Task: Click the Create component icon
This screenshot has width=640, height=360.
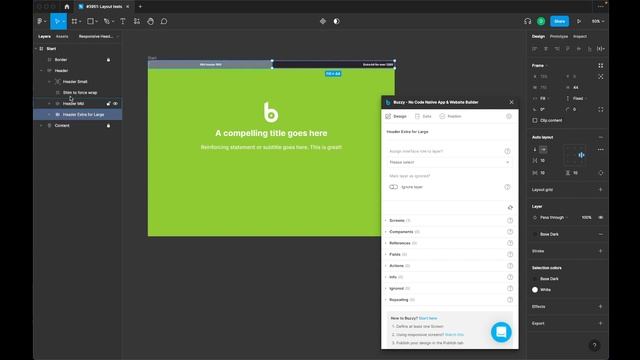Action: pyautogui.click(x=323, y=21)
